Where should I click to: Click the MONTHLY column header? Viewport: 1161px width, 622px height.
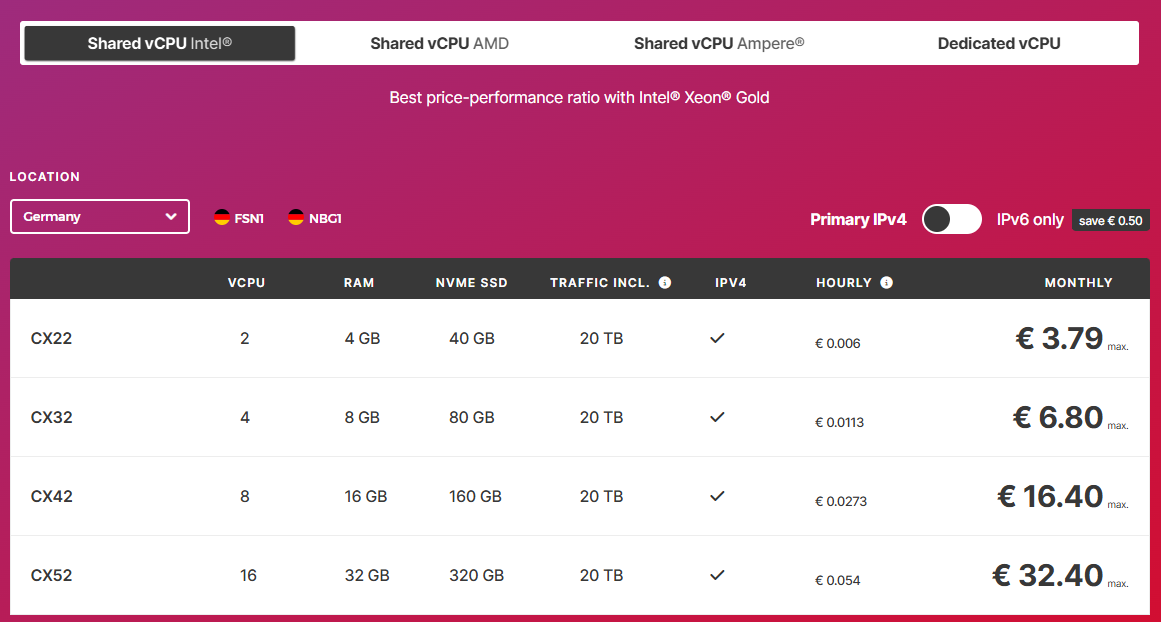pos(1078,283)
